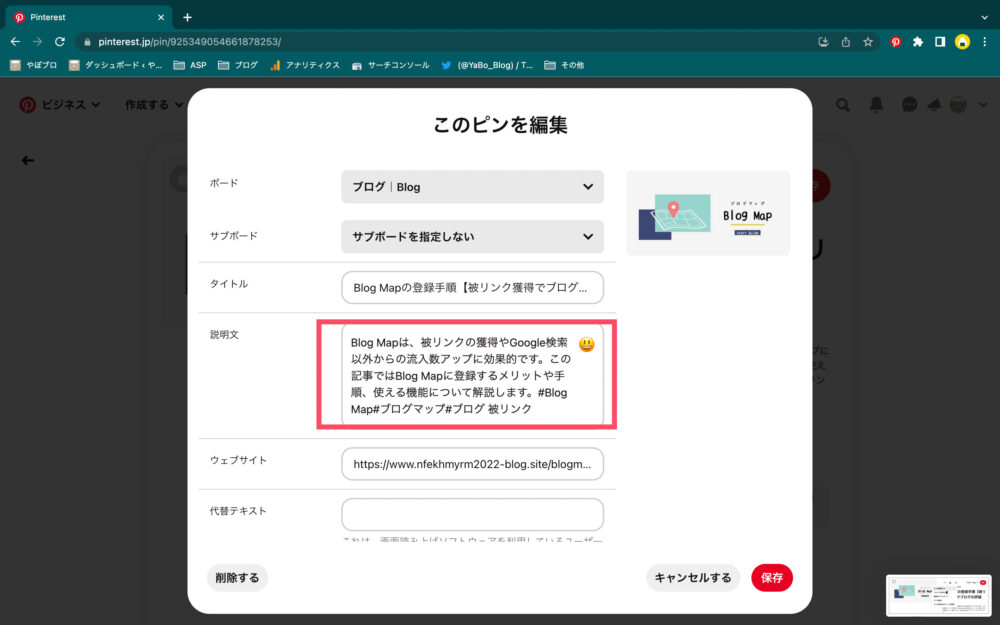Click the 代替テキスト input field
The image size is (1000, 625).
click(x=473, y=515)
